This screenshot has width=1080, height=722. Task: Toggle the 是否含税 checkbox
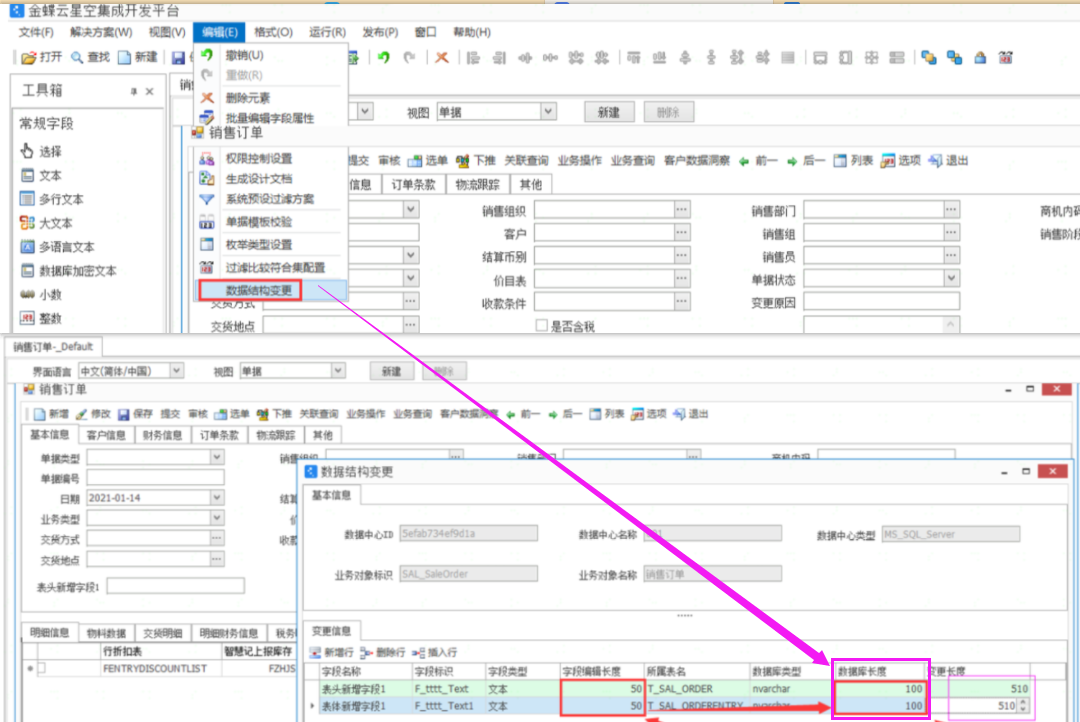pos(542,325)
